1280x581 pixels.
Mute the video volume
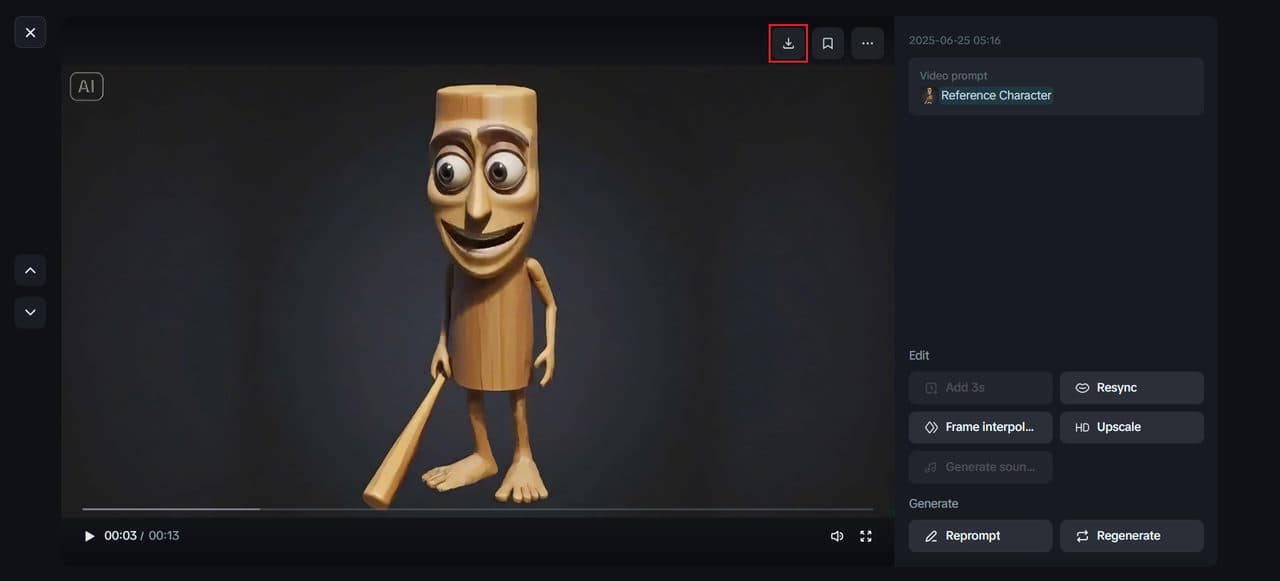tap(837, 536)
